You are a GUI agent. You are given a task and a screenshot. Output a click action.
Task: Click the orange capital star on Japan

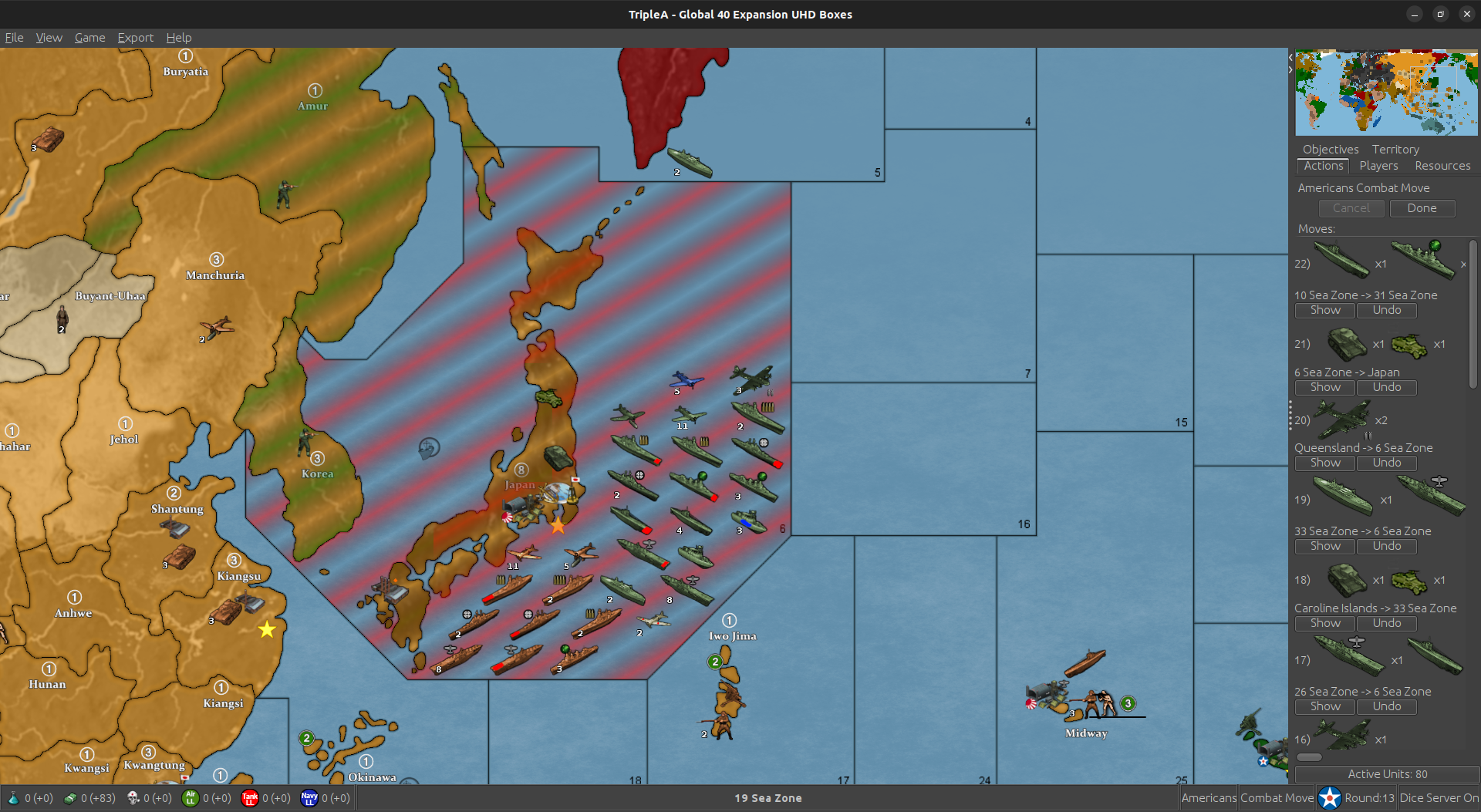coord(558,527)
